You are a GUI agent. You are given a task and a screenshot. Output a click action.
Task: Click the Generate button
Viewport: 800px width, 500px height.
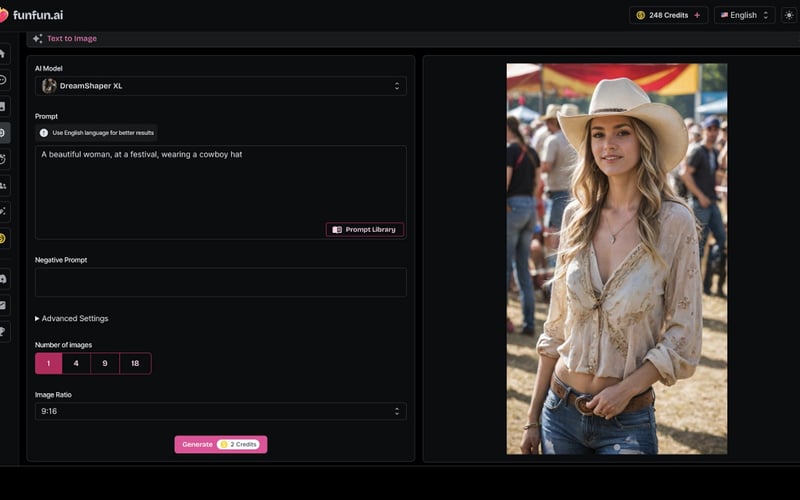click(x=220, y=444)
